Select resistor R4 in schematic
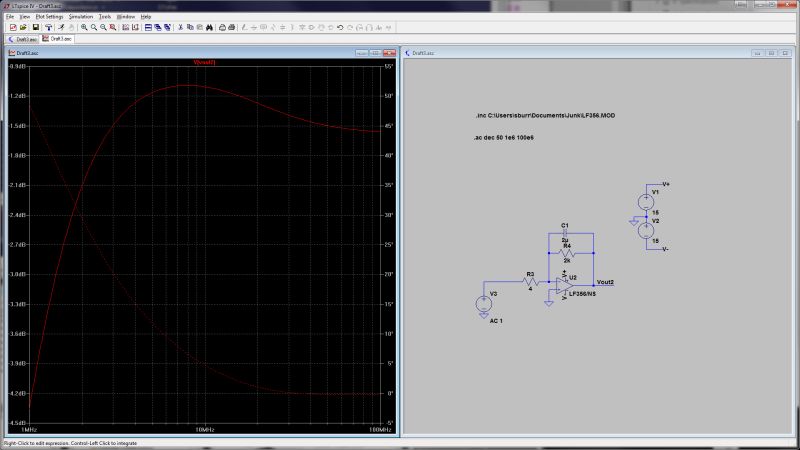800x450 pixels. [x=567, y=253]
